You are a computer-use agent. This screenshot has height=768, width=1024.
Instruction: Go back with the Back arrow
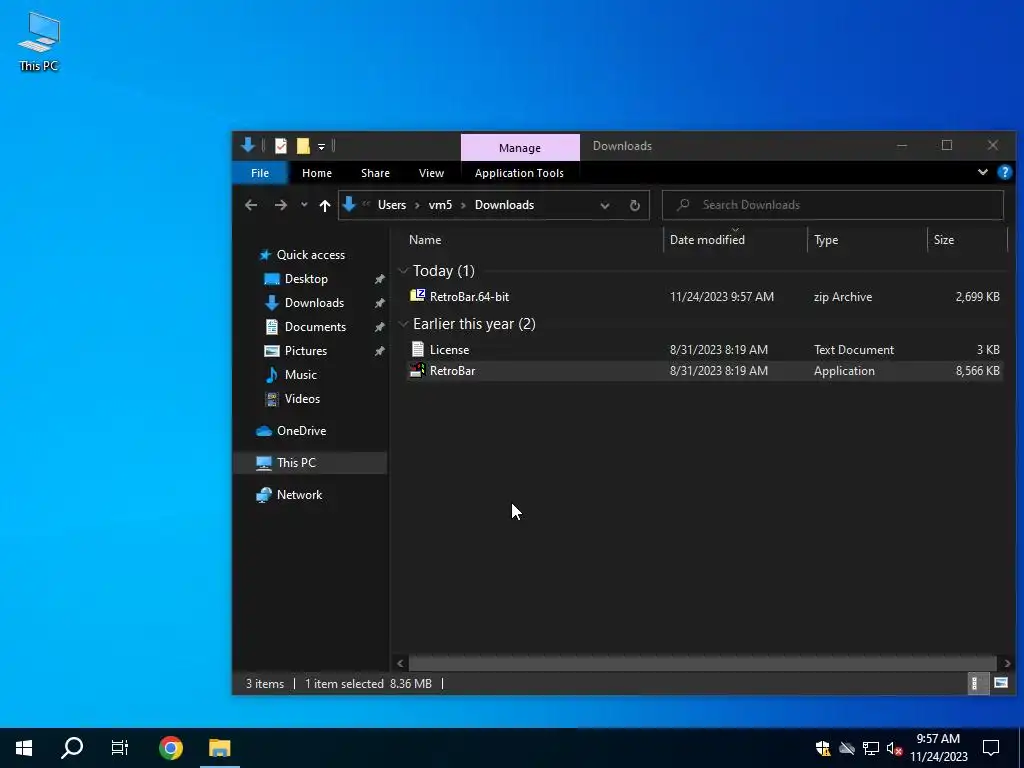[x=251, y=205]
